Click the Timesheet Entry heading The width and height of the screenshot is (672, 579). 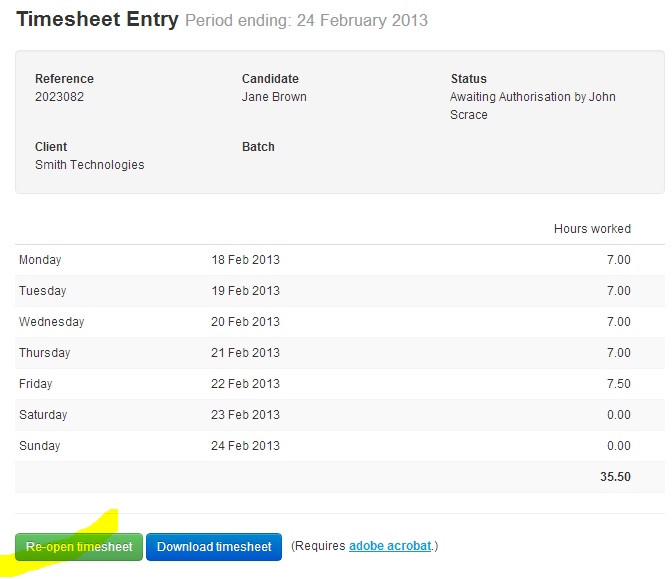pyautogui.click(x=97, y=20)
